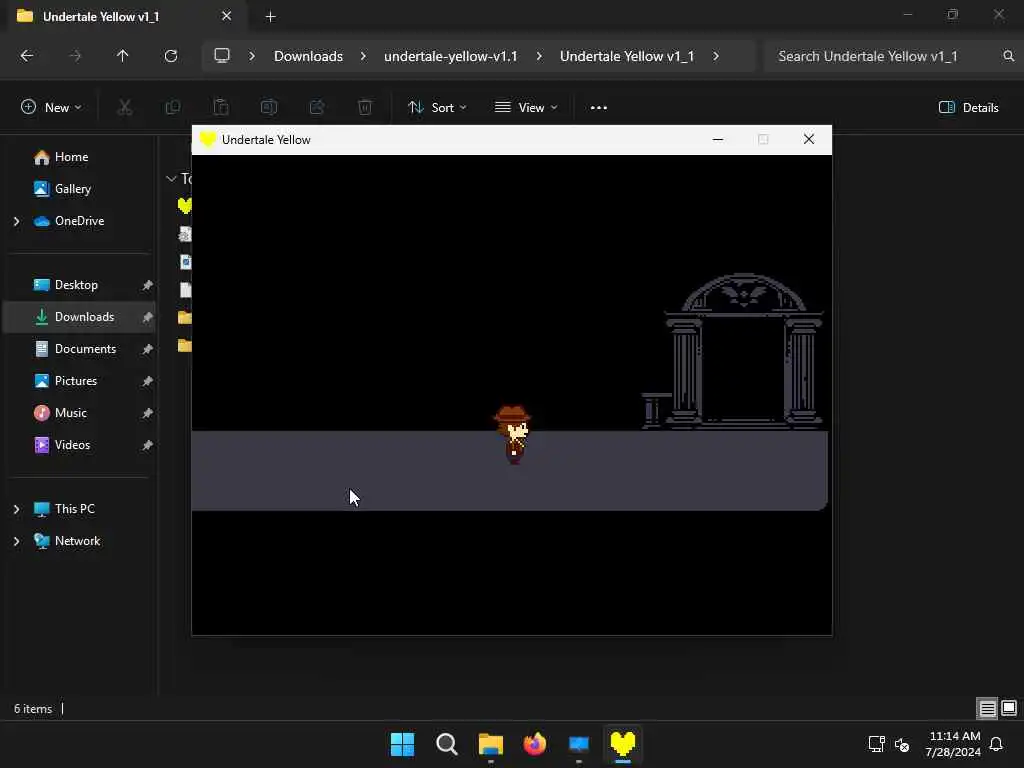
Task: Open the See more ellipsis menu
Action: 599,108
